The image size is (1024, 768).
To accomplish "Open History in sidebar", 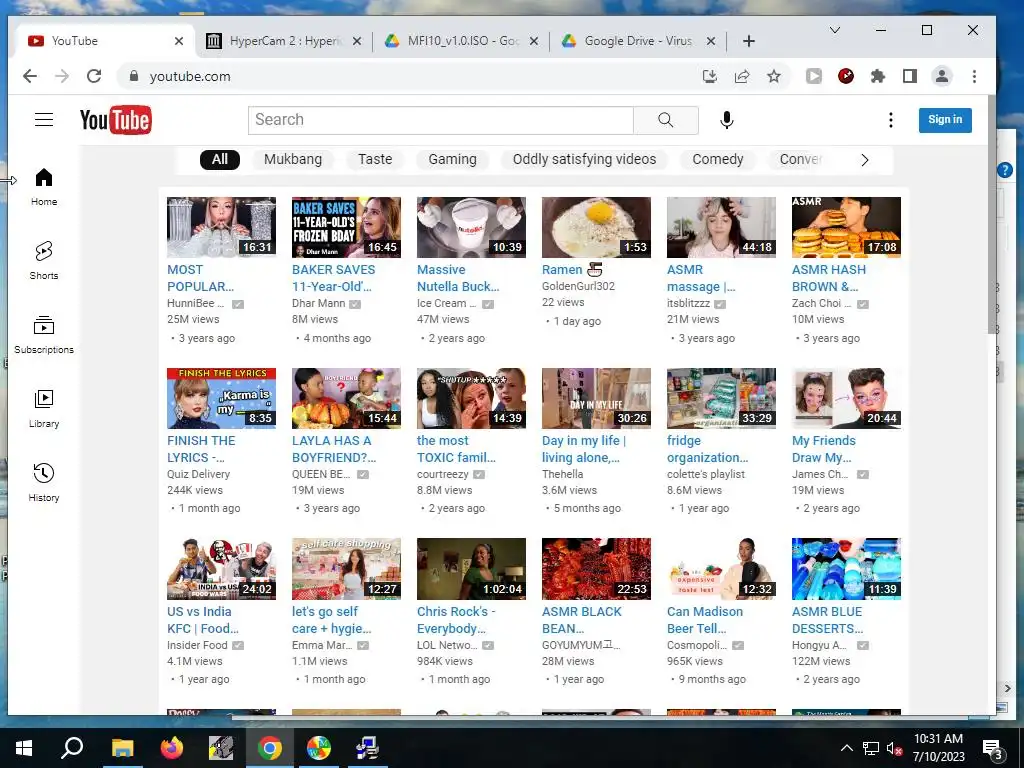I will coord(44,483).
